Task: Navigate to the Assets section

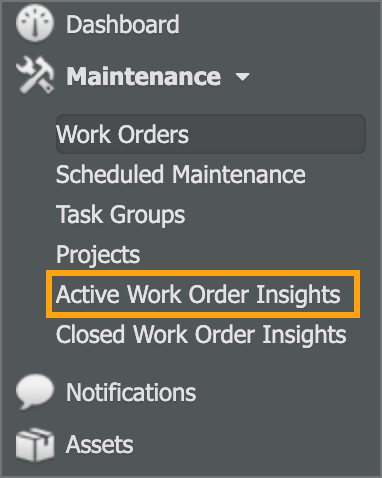Action: (99, 445)
